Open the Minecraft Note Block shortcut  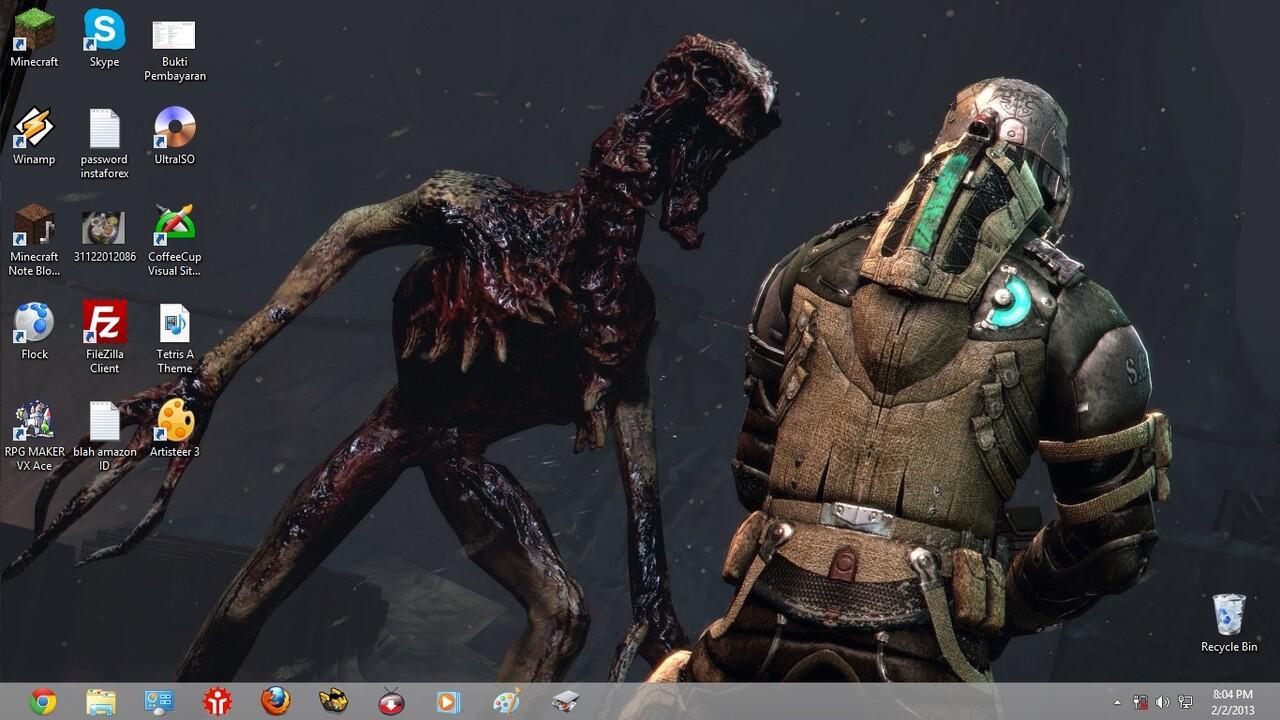point(34,225)
